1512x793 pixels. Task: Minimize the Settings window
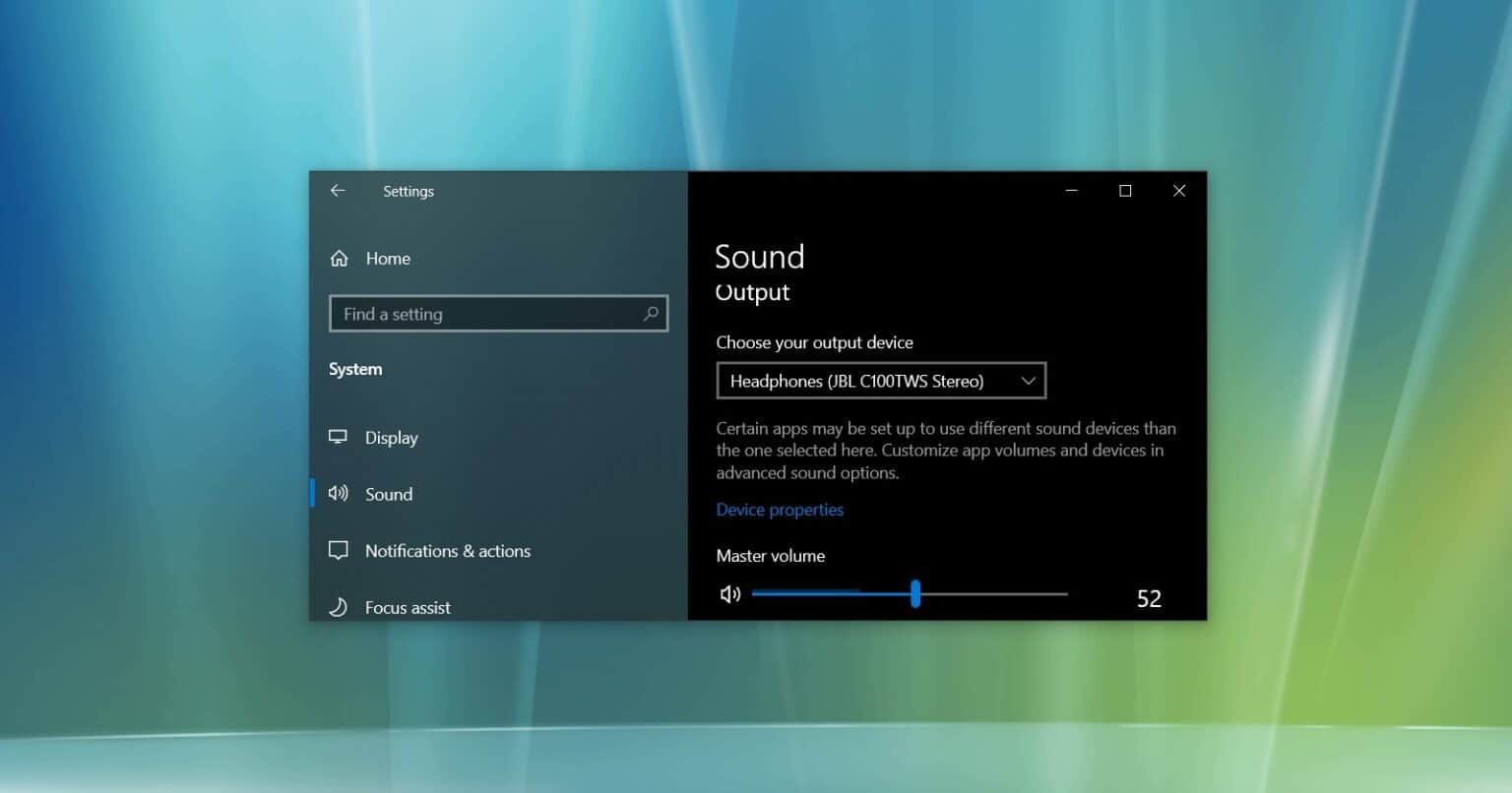(x=1072, y=191)
